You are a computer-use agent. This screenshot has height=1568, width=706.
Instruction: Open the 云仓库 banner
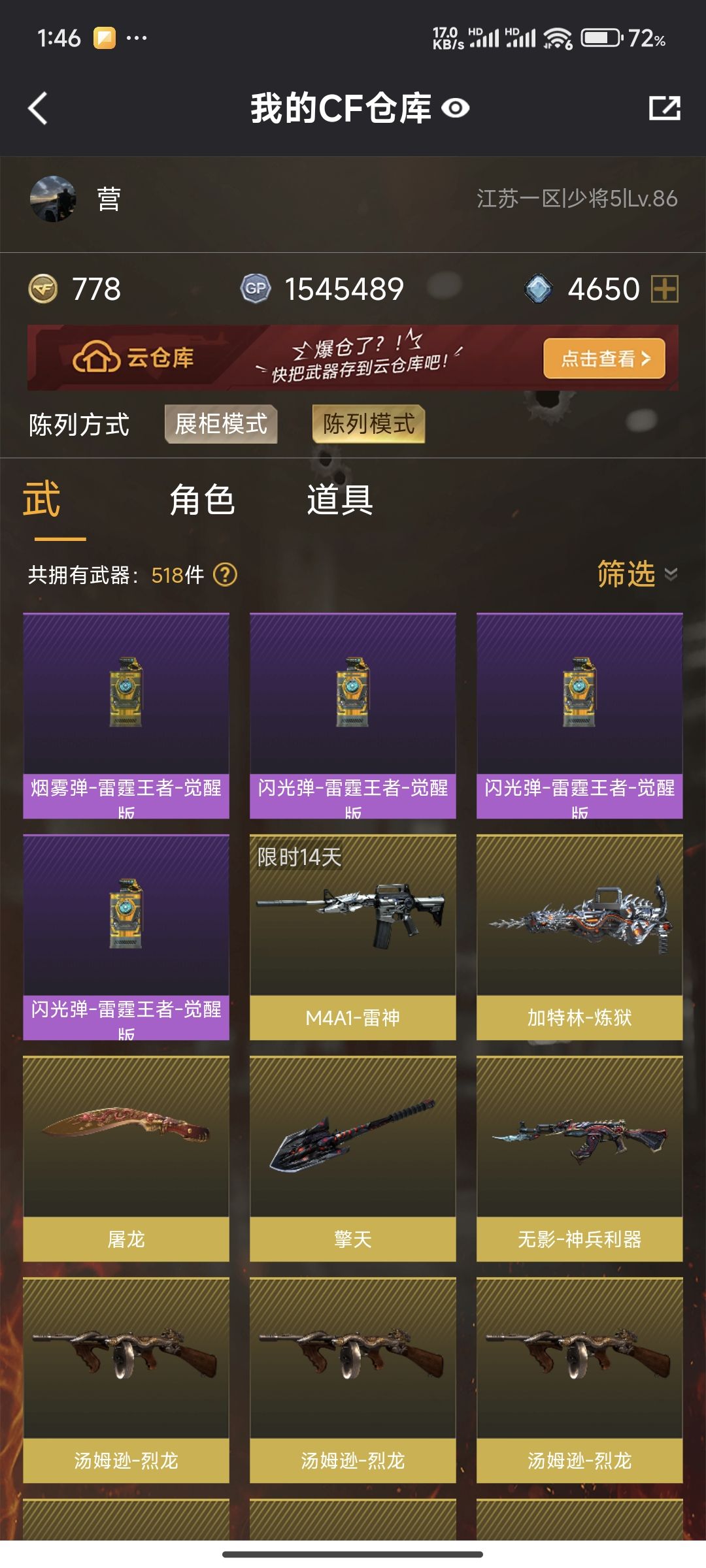click(353, 358)
